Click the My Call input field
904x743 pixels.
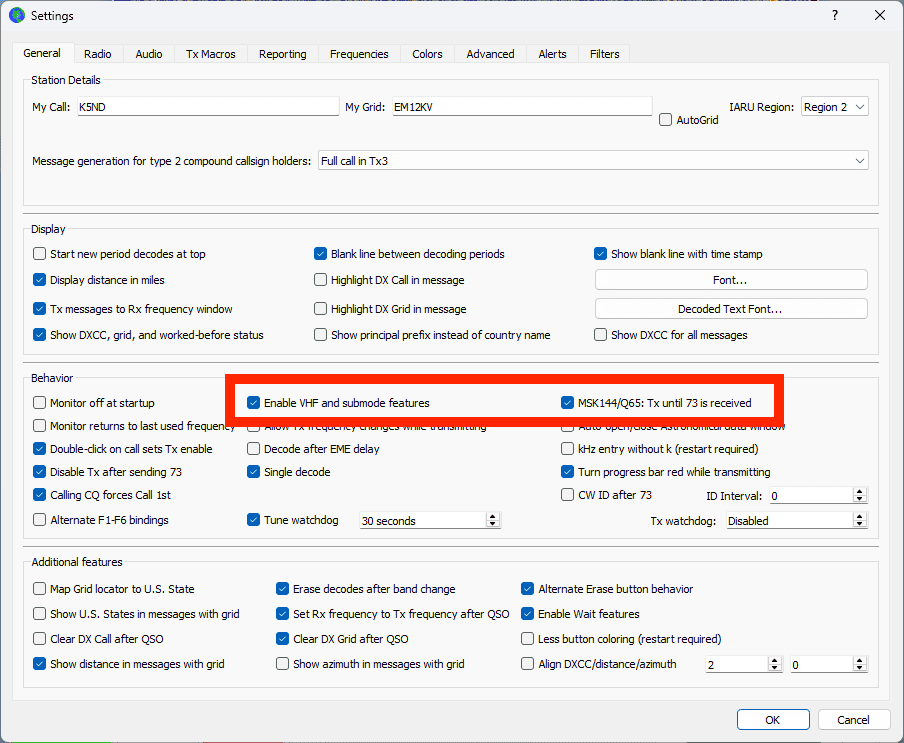click(x=207, y=107)
